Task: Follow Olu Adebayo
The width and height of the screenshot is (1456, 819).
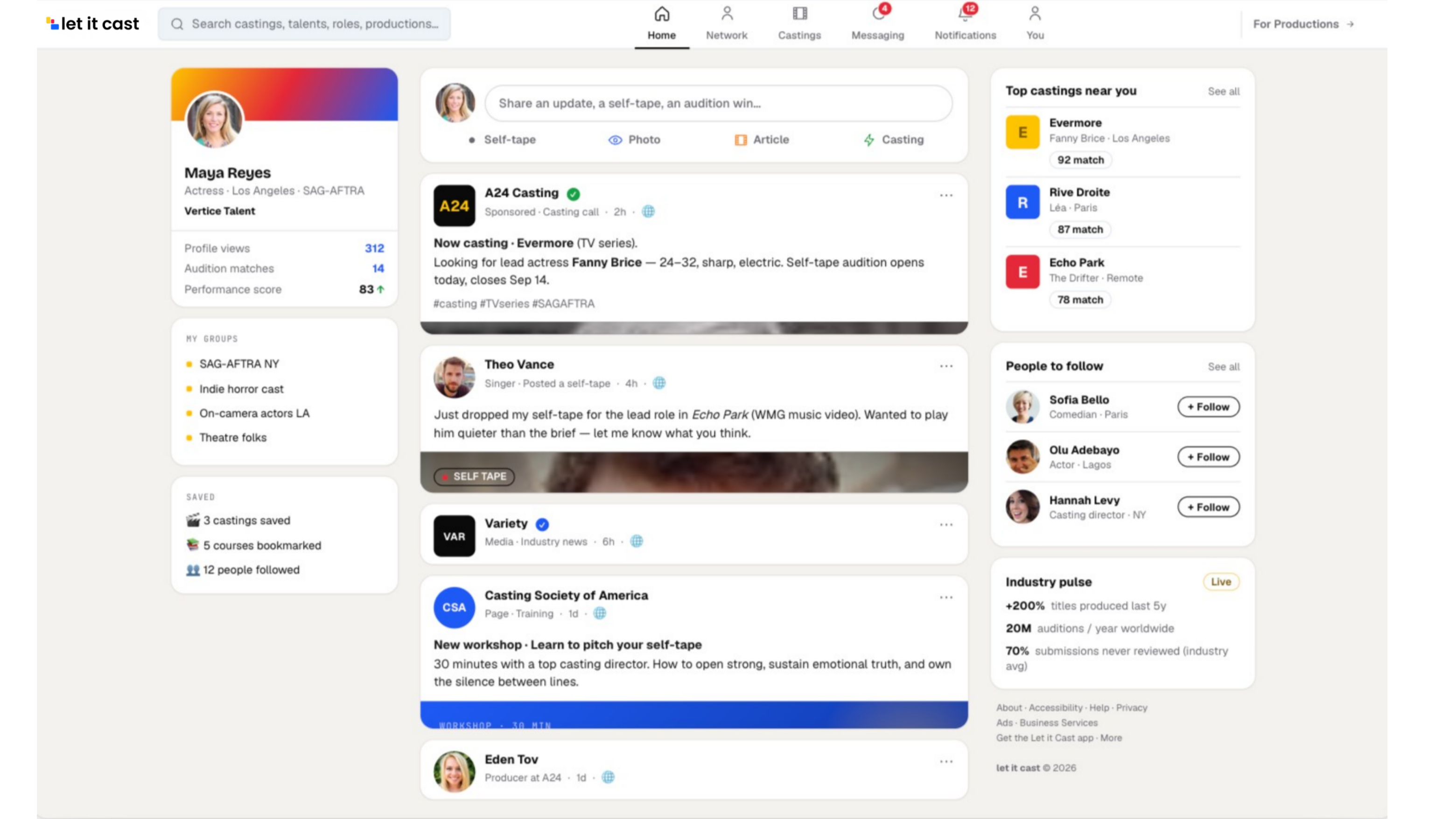Action: click(x=1209, y=457)
